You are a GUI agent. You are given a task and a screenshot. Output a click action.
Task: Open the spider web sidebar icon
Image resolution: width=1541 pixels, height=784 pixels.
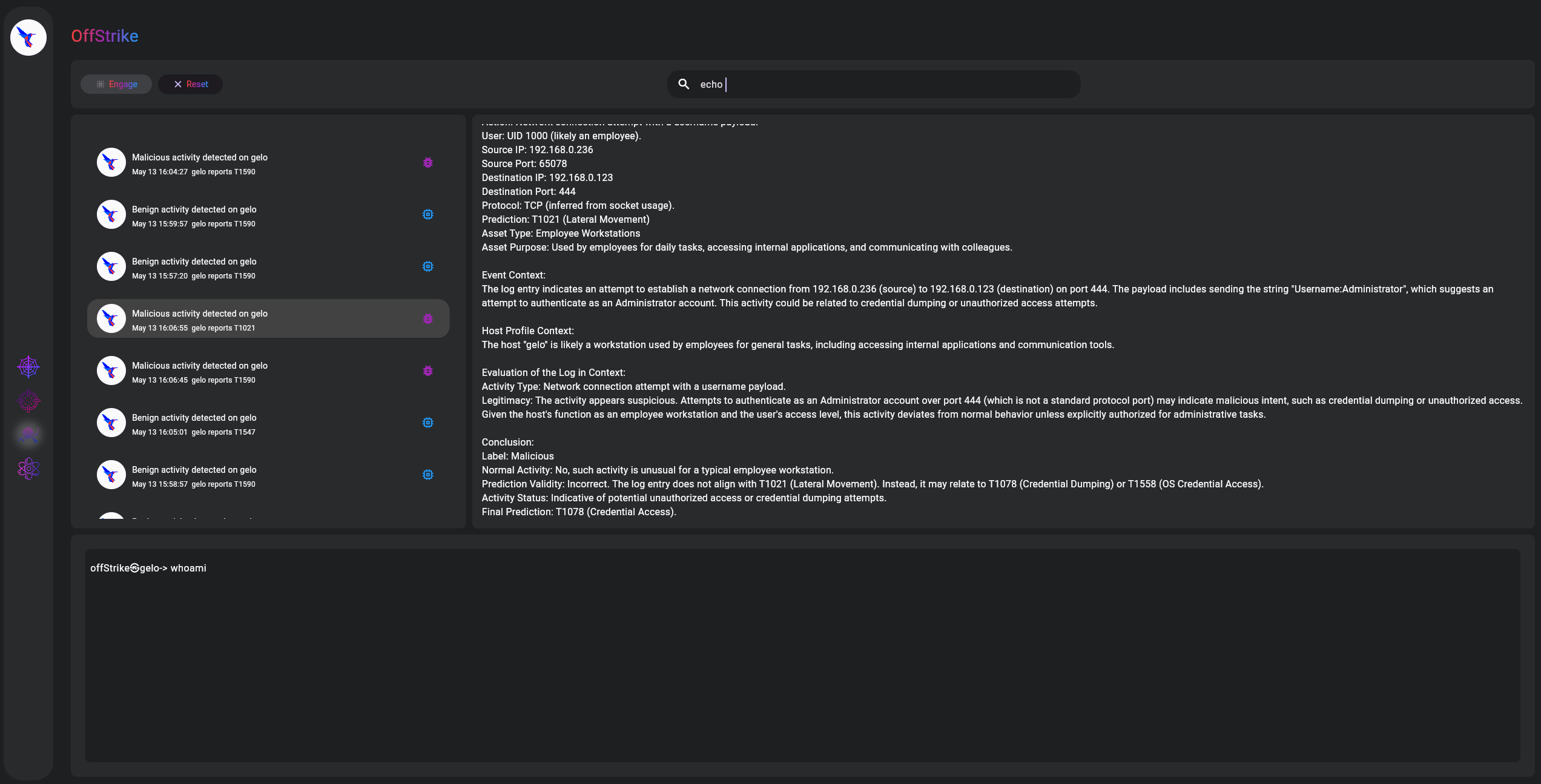pyautogui.click(x=28, y=367)
